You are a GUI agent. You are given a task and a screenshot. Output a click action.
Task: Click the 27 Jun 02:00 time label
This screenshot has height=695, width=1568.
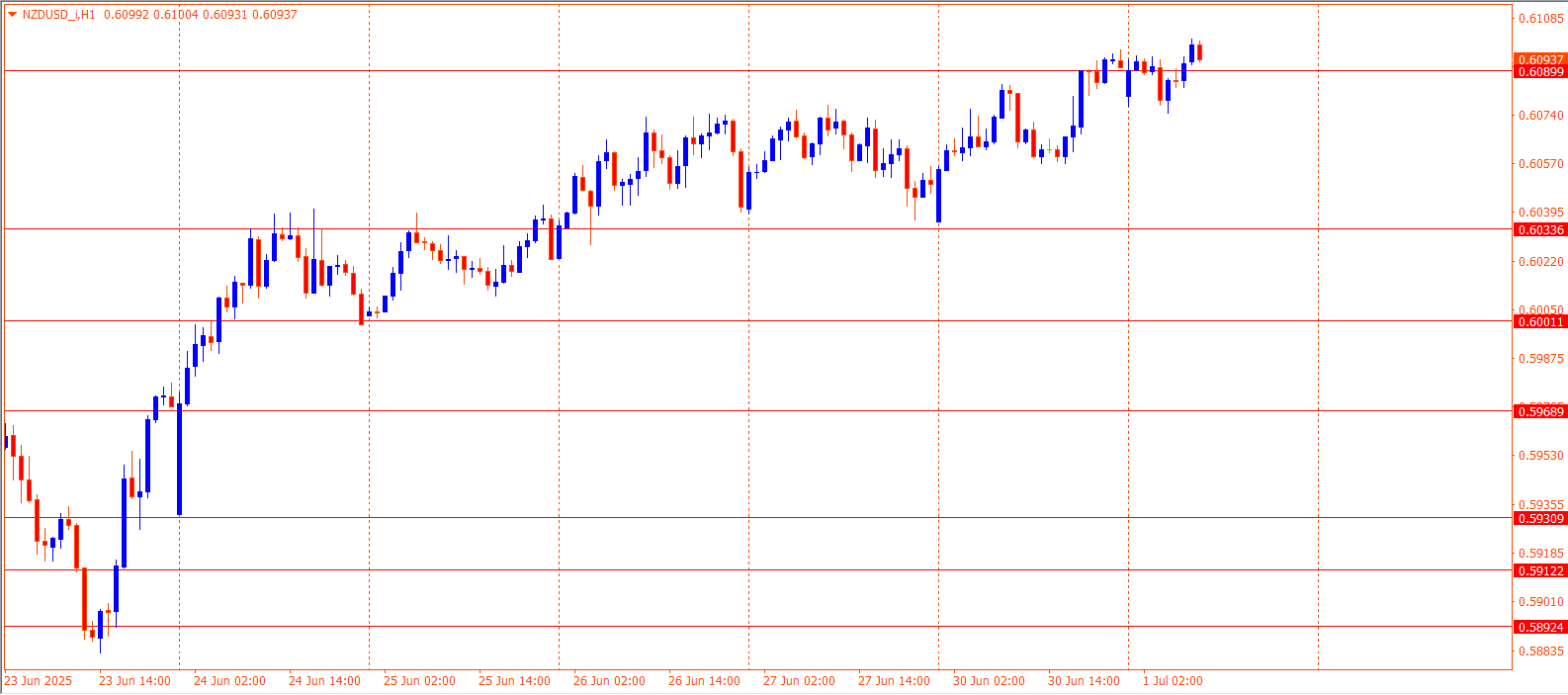pos(799,681)
